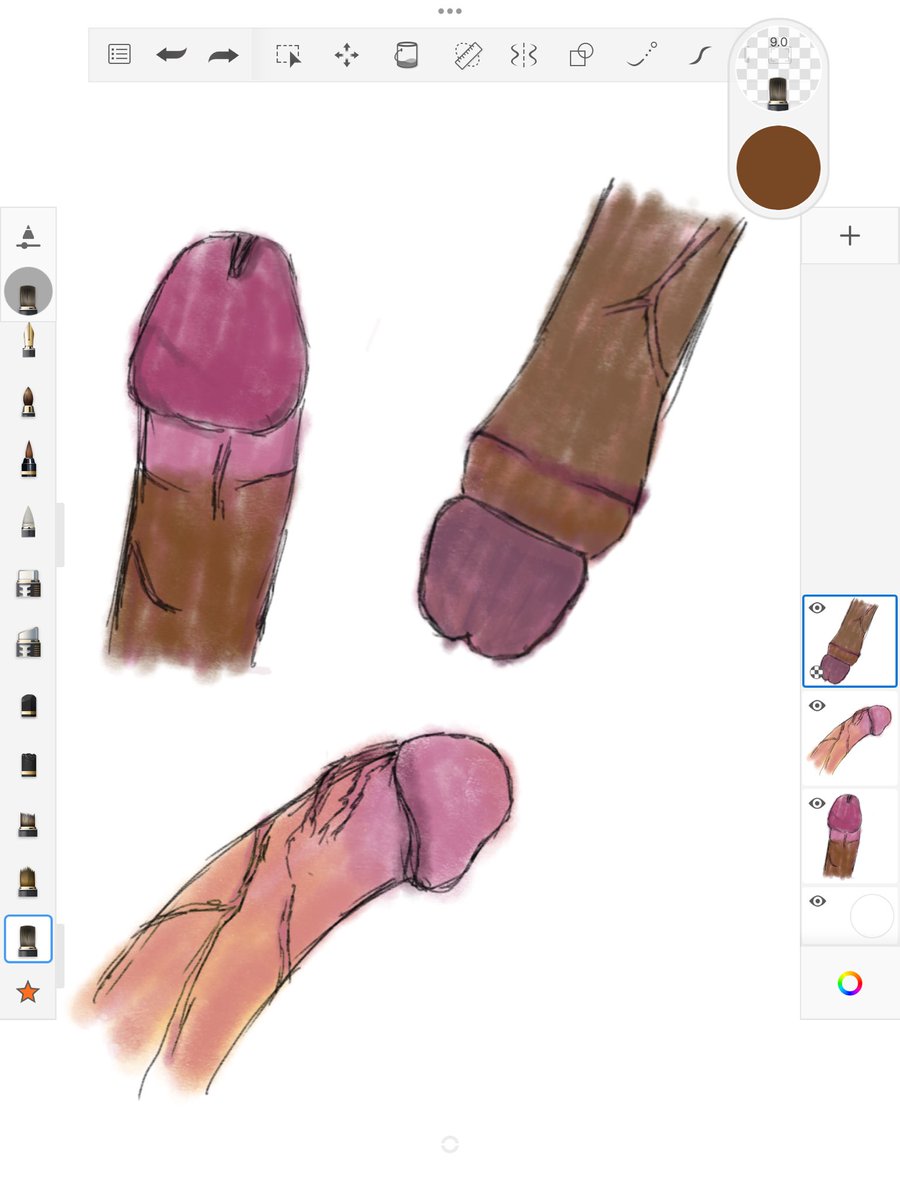Open the main menu list icon

pos(119,55)
